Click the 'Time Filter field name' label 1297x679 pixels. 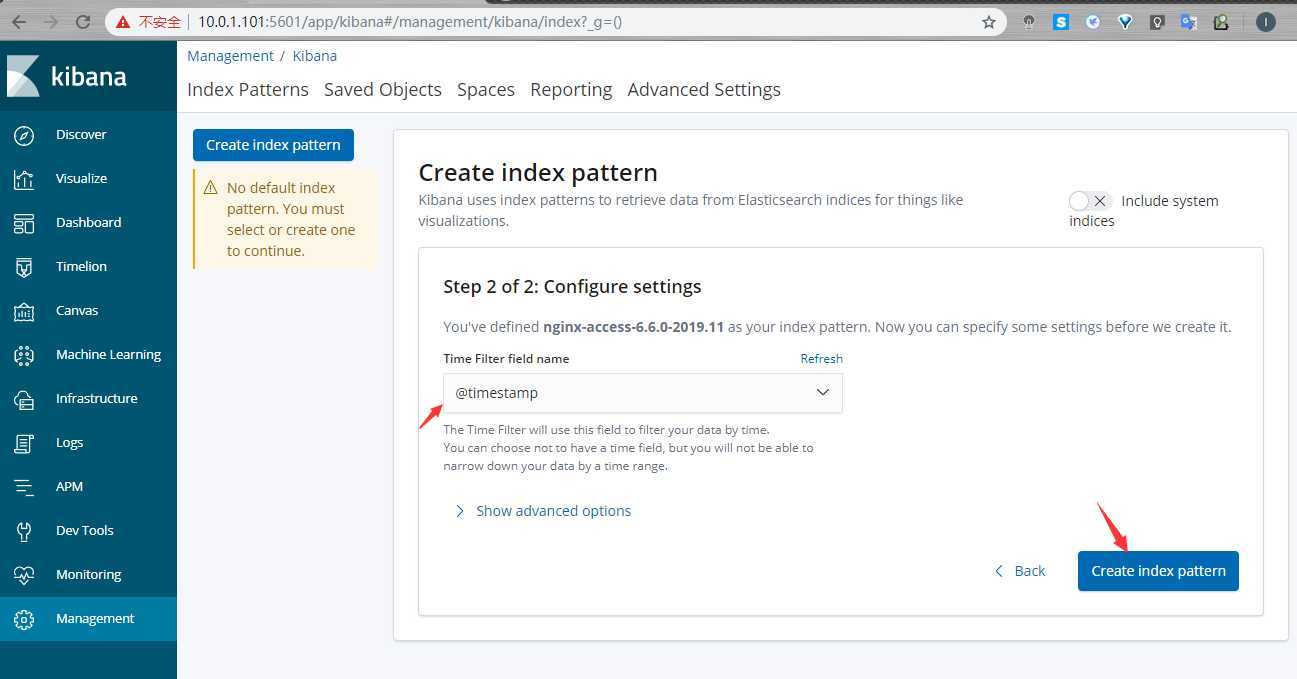point(506,358)
